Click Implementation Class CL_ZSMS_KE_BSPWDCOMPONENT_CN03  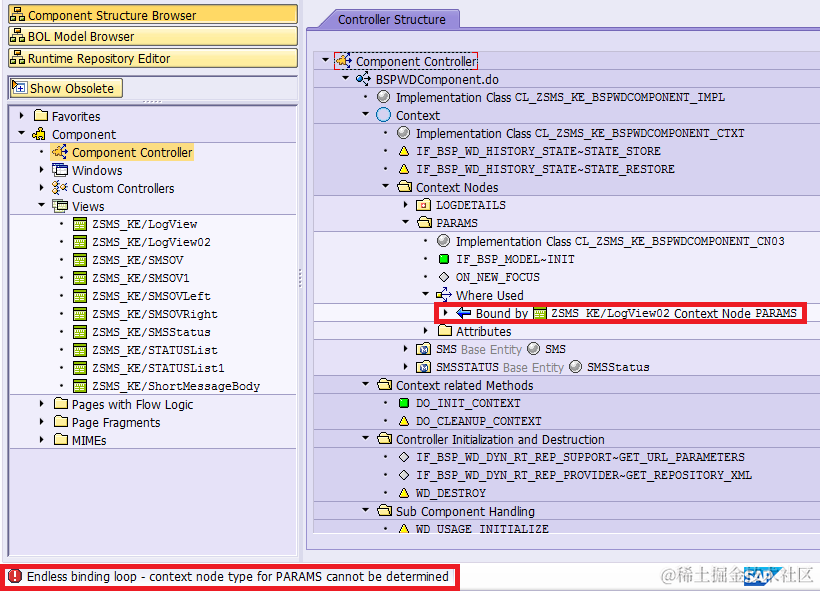pos(620,241)
